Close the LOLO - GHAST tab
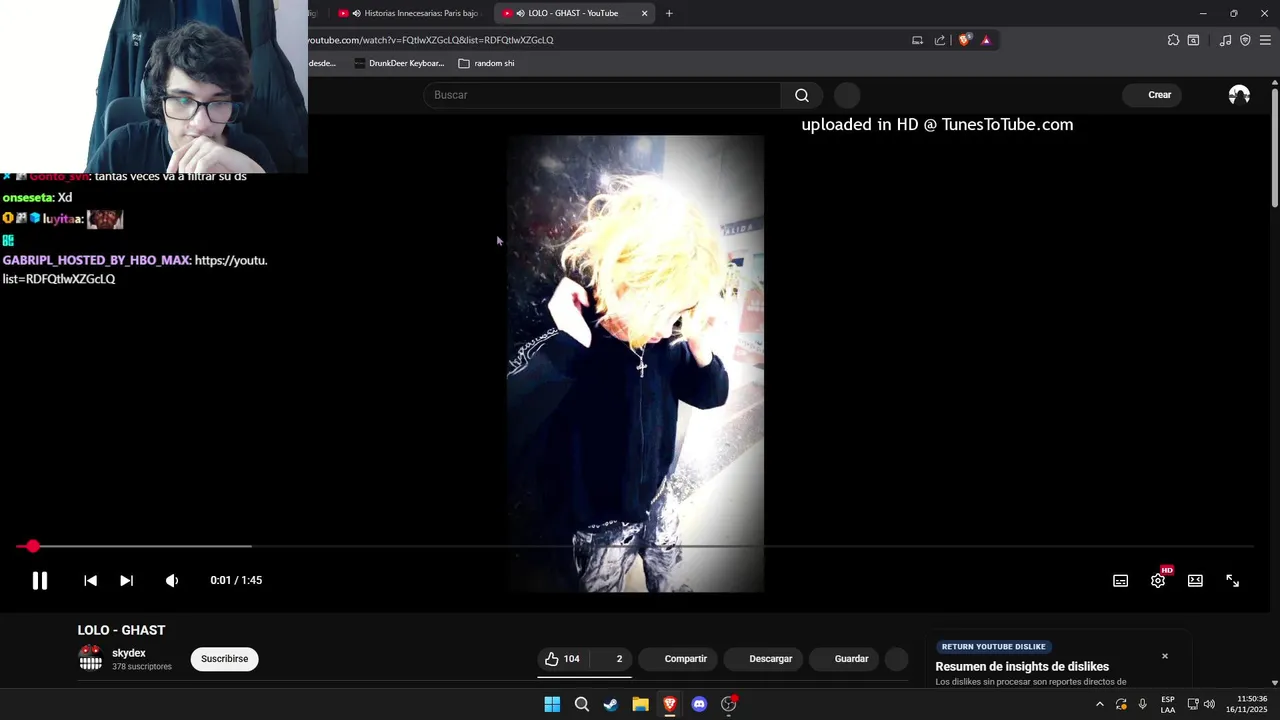The image size is (1280, 720). click(x=645, y=13)
